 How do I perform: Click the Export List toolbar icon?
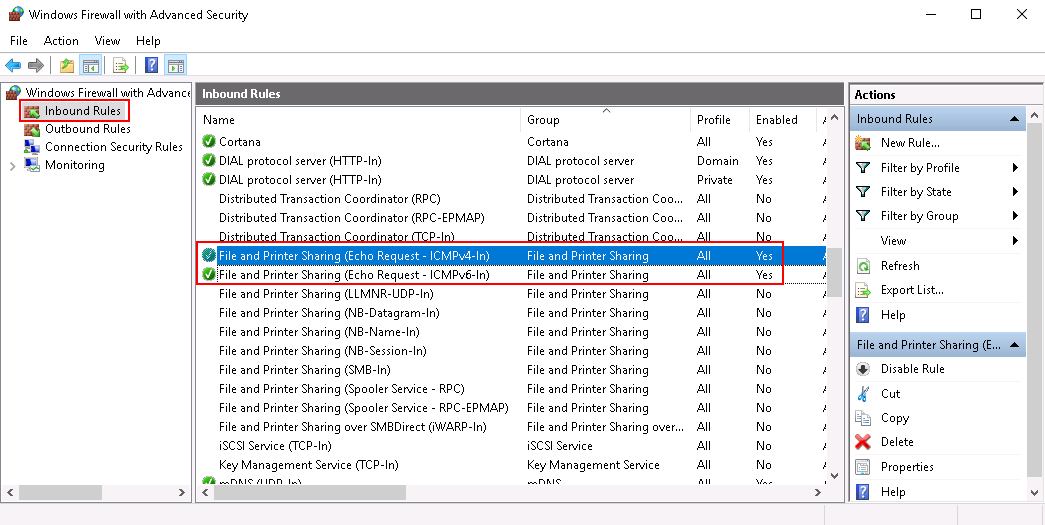(121, 65)
